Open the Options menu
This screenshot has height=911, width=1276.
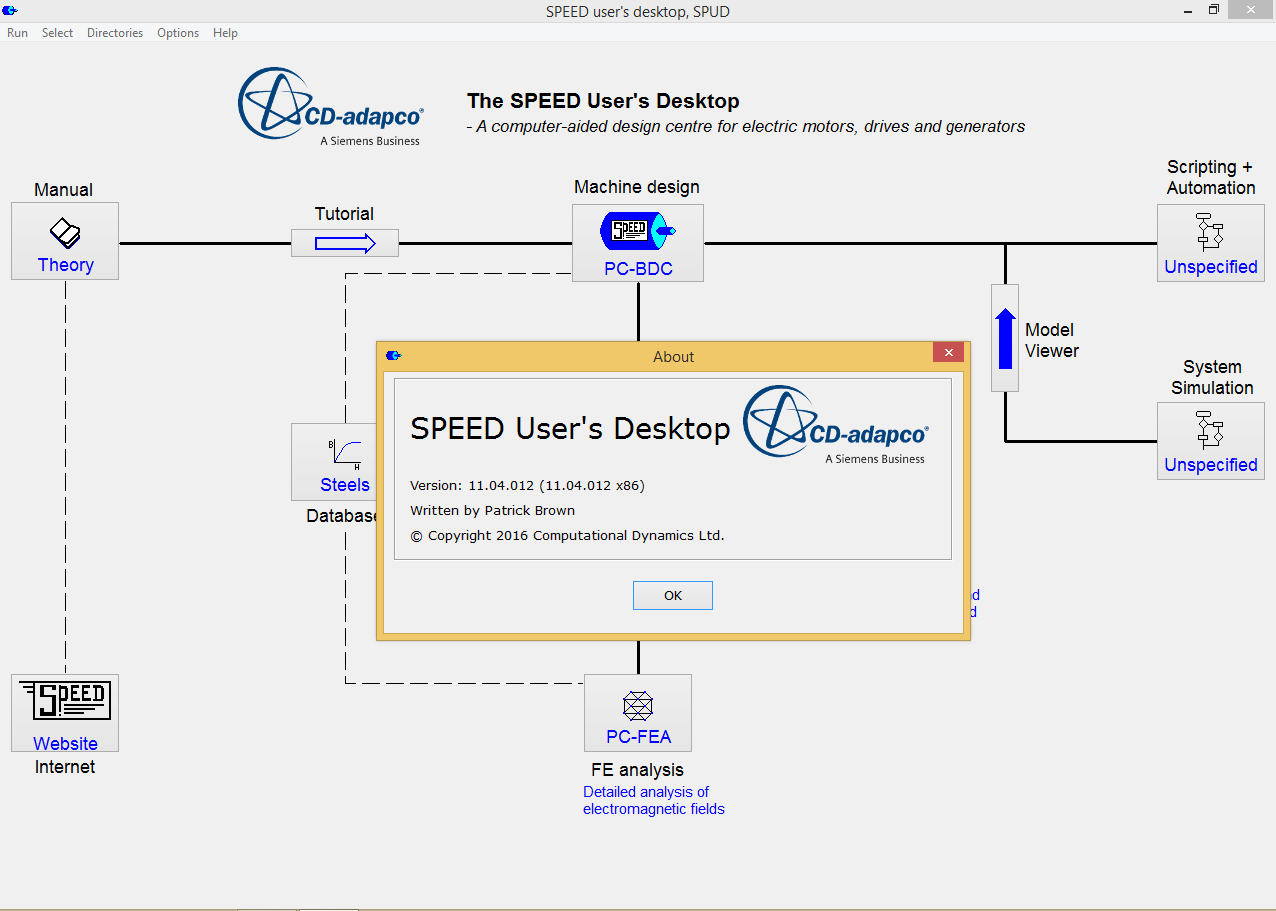[x=178, y=33]
